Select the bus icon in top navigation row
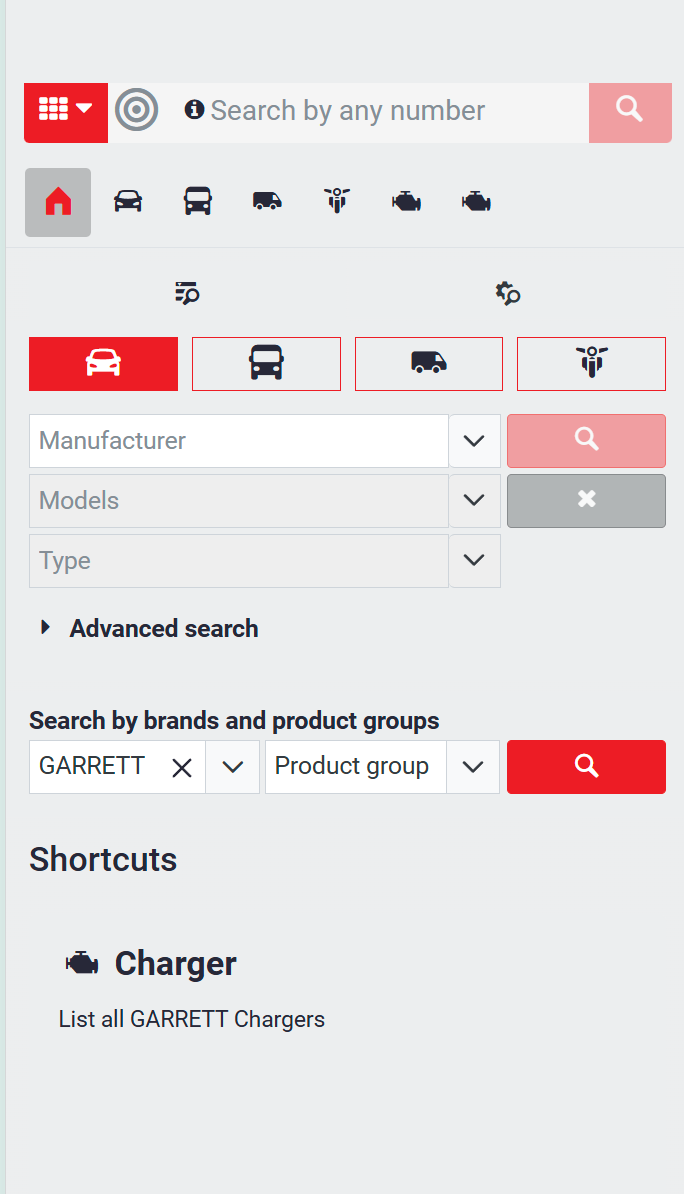Image resolution: width=684 pixels, height=1194 pixels. 198,202
